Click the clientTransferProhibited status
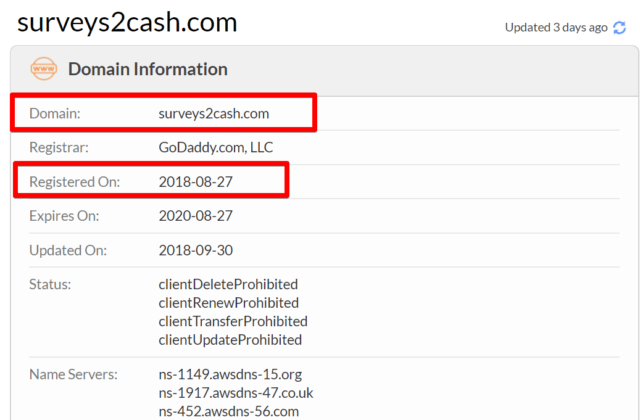Viewport: 640px width, 420px height. tap(233, 321)
